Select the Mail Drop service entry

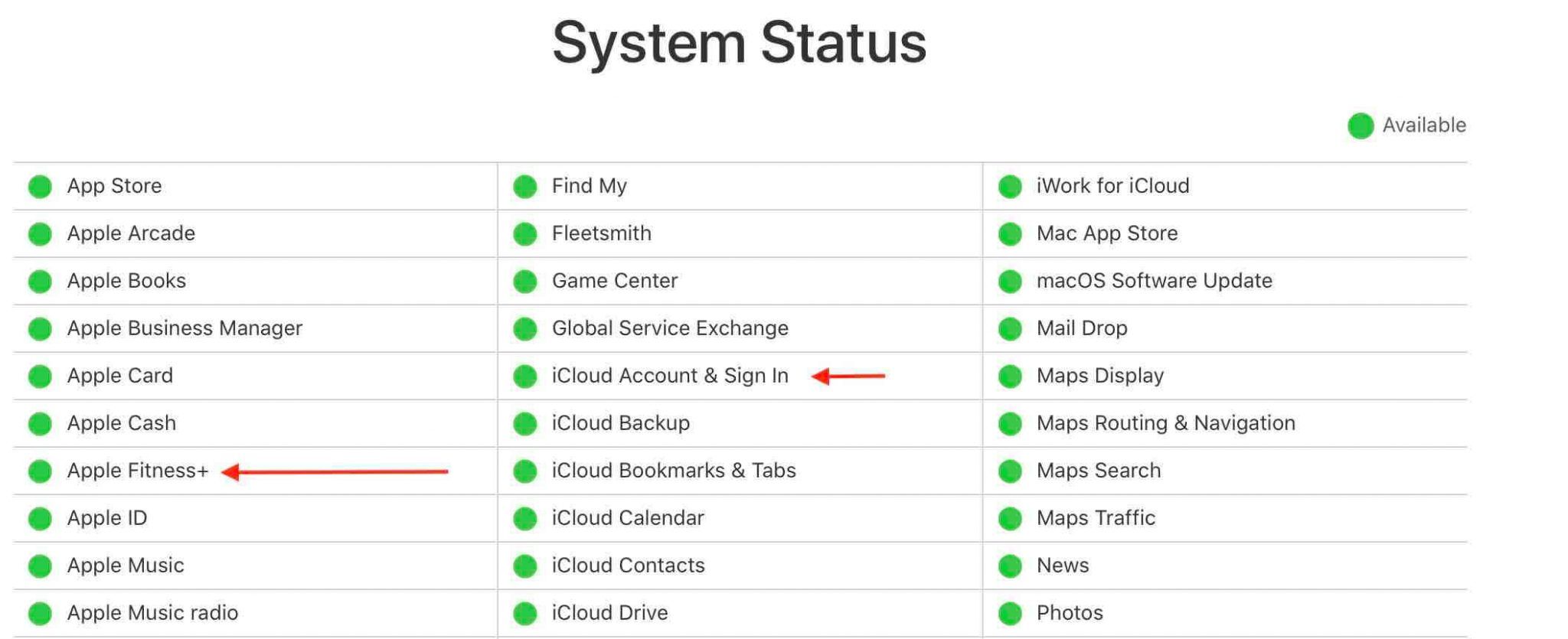1081,328
